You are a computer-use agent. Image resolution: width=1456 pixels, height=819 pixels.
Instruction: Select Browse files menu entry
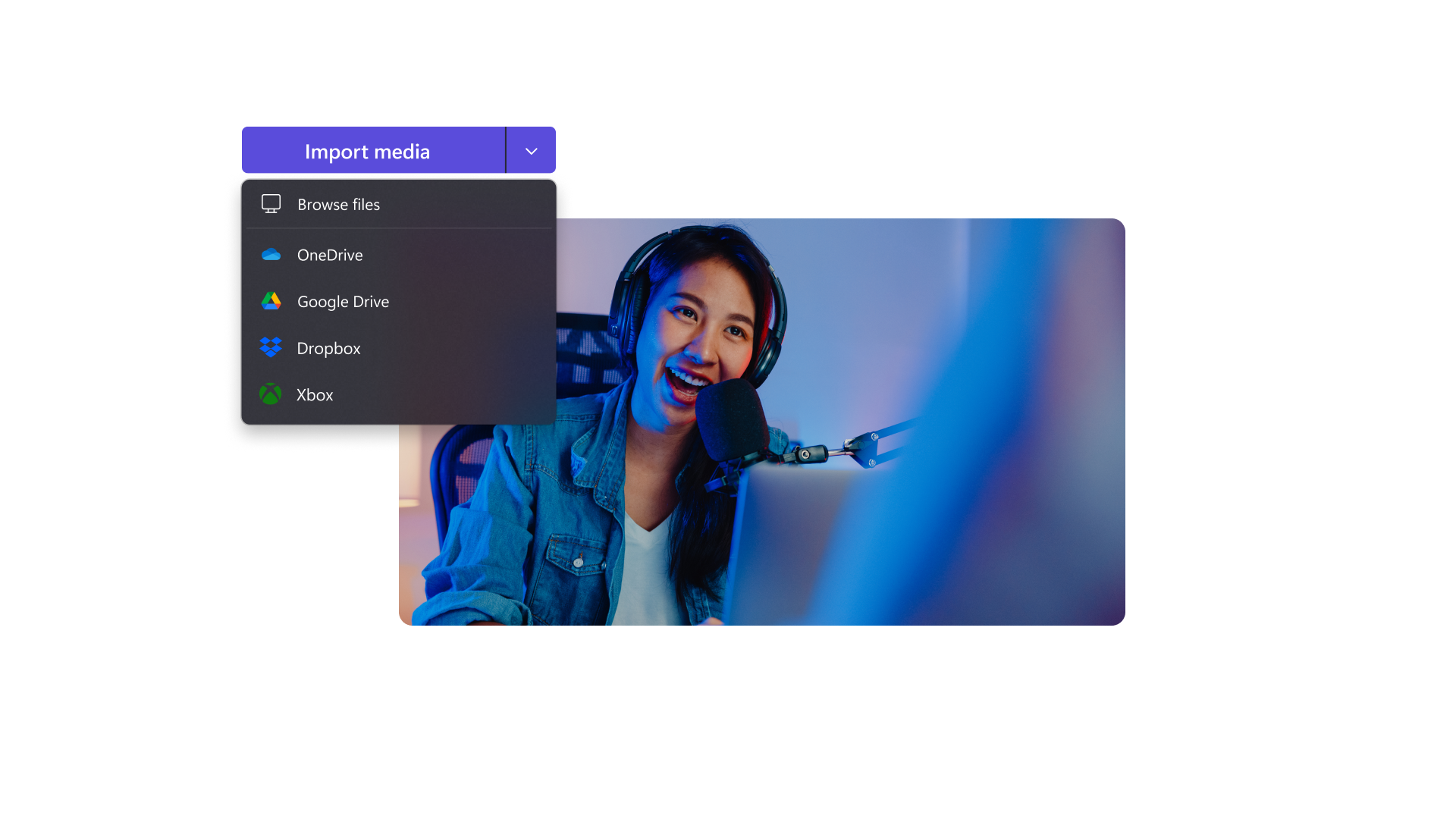399,204
